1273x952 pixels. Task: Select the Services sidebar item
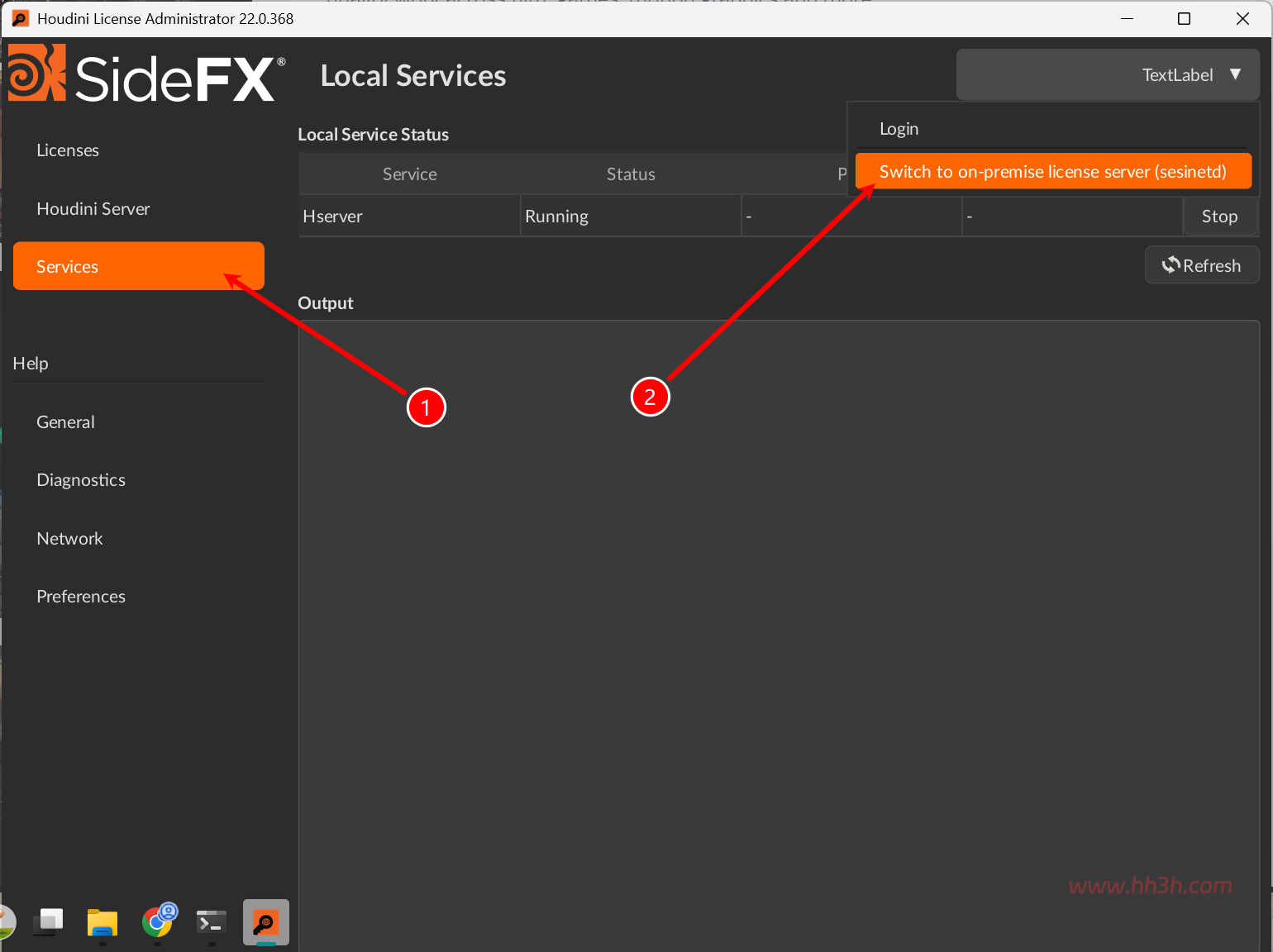click(x=139, y=266)
